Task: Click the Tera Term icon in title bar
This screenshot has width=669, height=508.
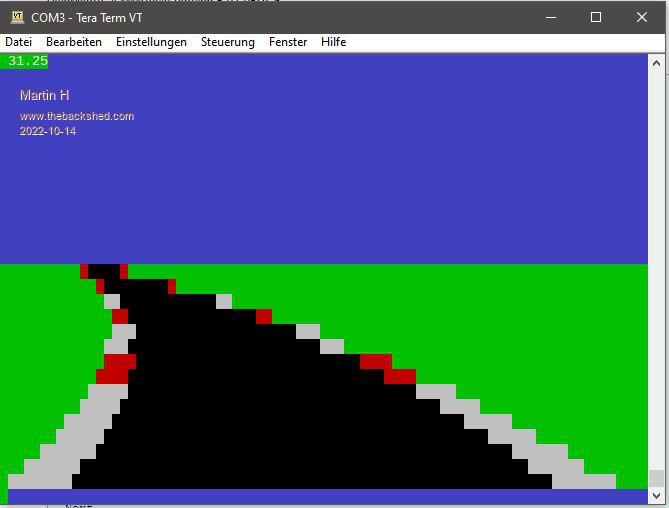Action: point(16,17)
